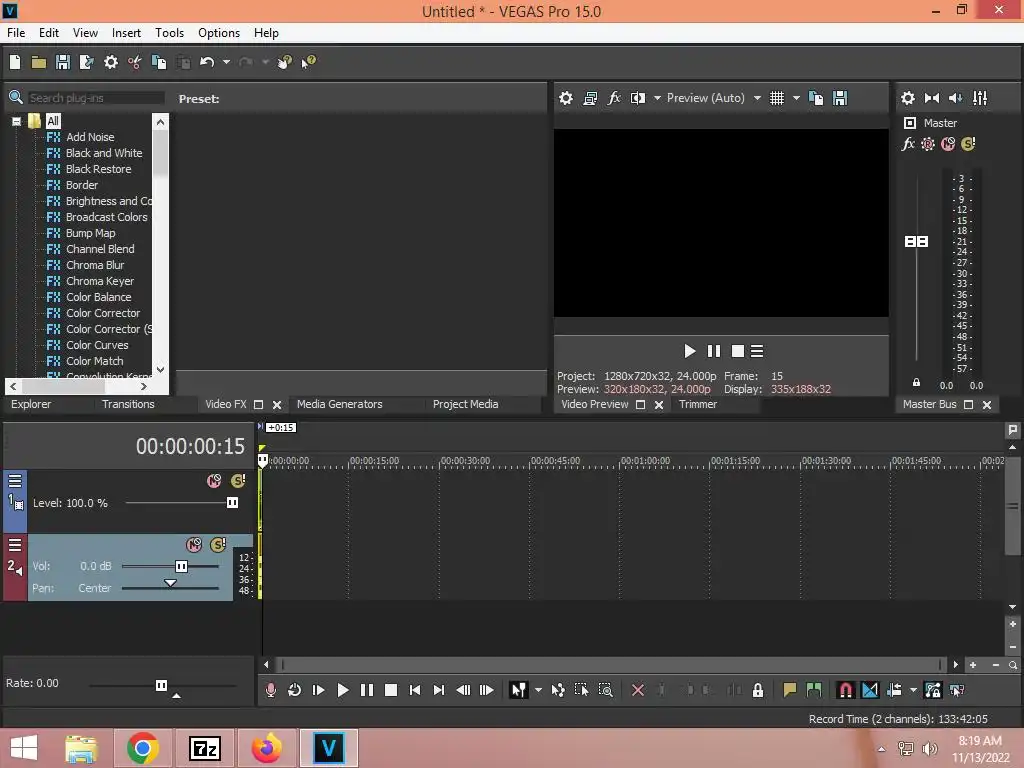Toggle Loop Playback in transport bar
The width and height of the screenshot is (1024, 768).
coord(295,690)
